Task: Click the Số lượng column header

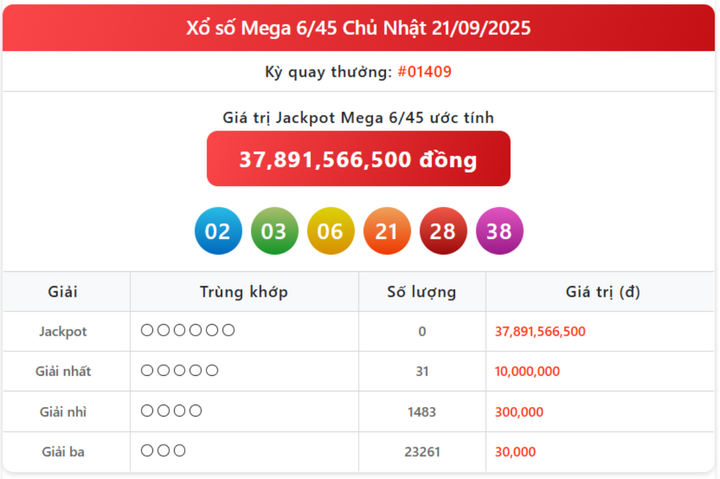Action: pyautogui.click(x=421, y=292)
